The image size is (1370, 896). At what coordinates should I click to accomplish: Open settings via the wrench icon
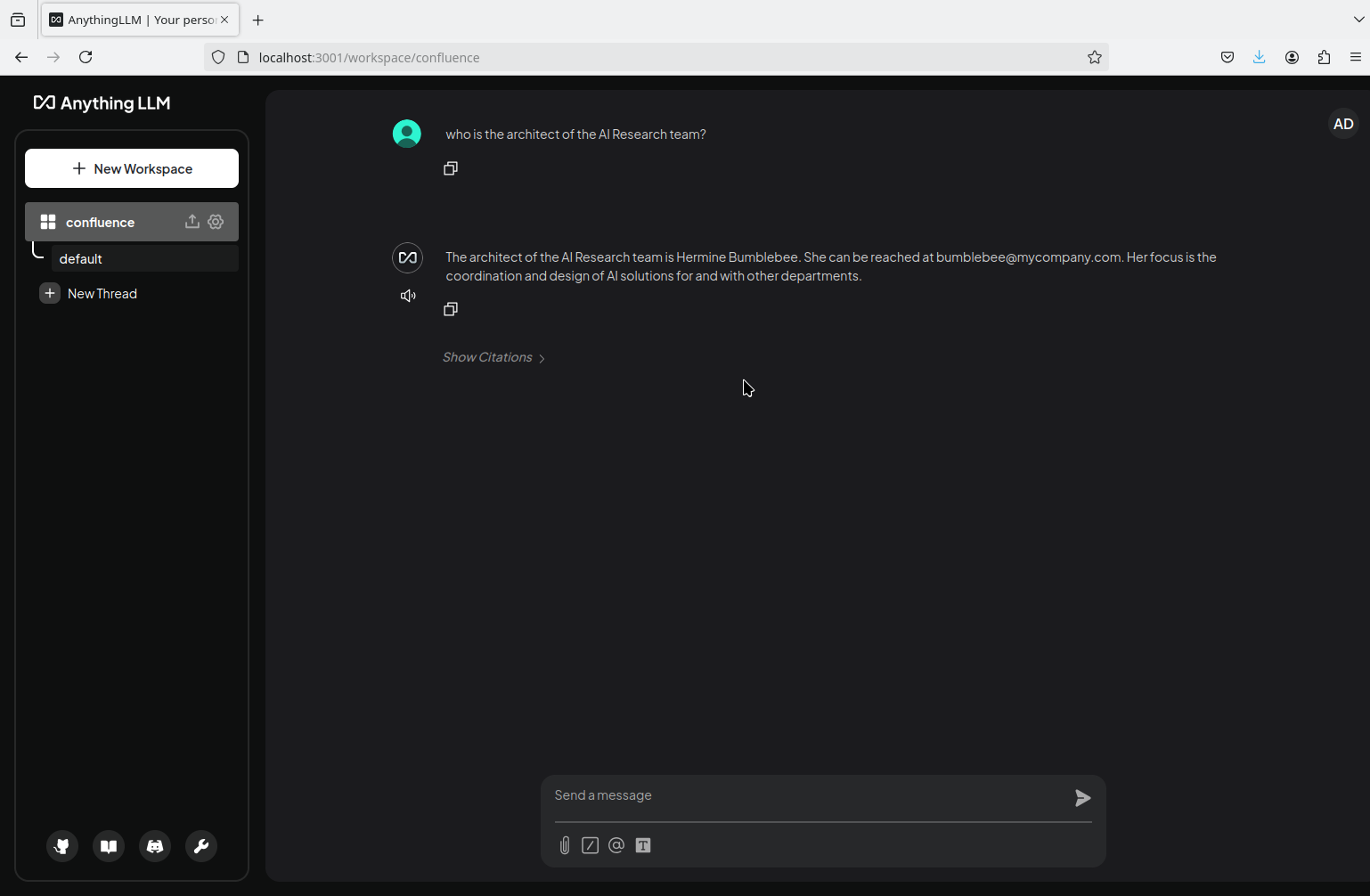tap(201, 846)
